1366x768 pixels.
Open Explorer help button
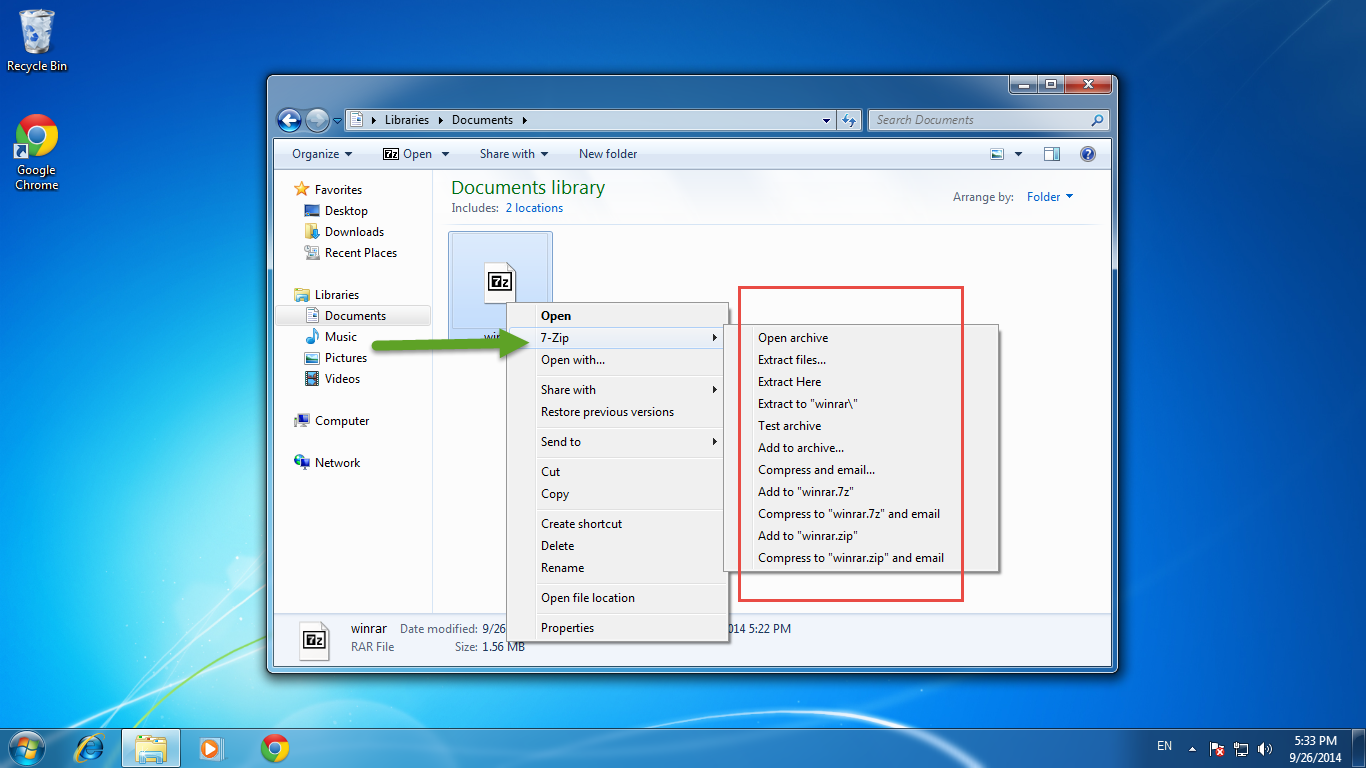(1088, 154)
